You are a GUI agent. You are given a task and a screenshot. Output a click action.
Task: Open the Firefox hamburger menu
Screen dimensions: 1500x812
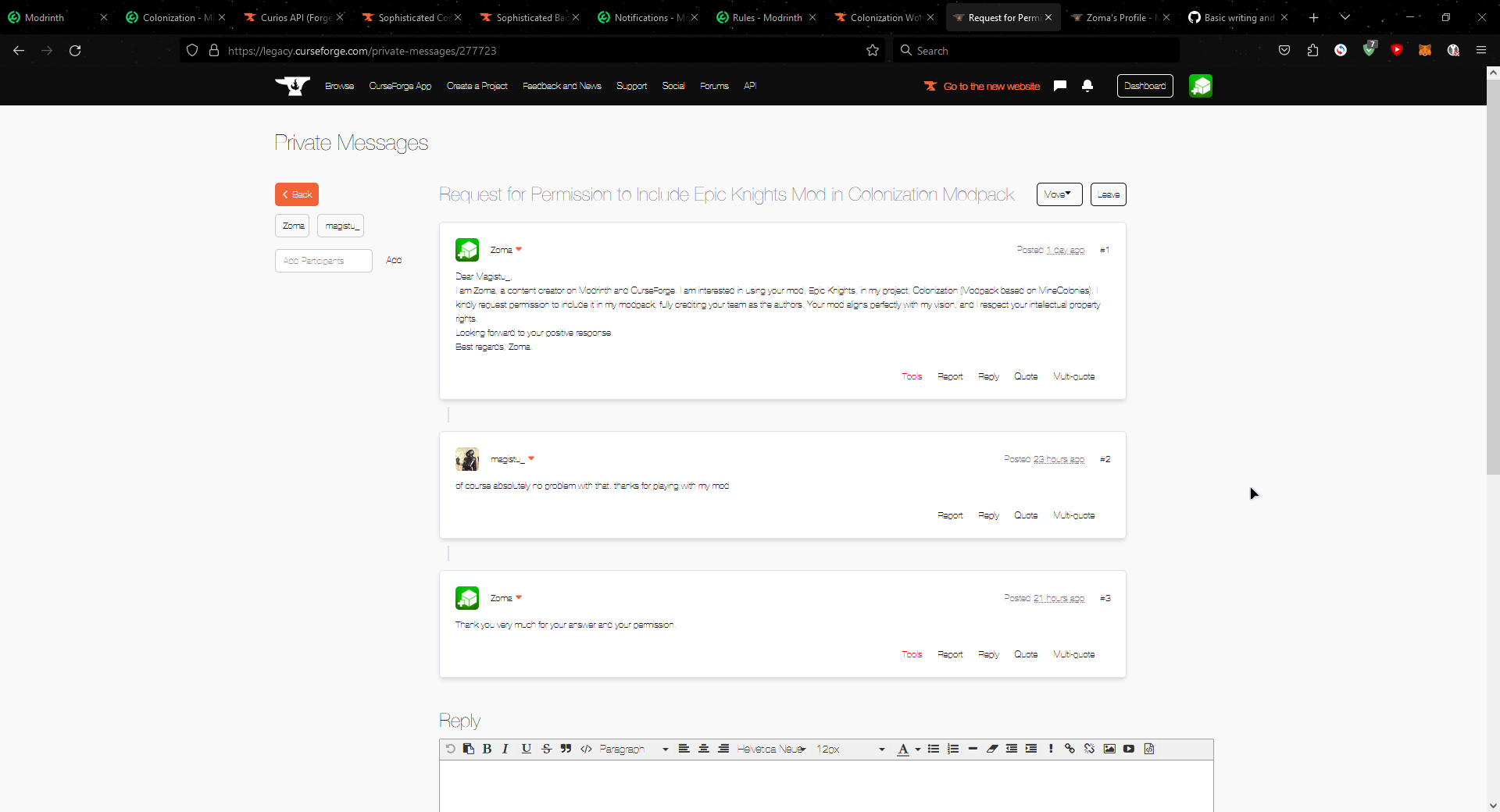(1481, 51)
